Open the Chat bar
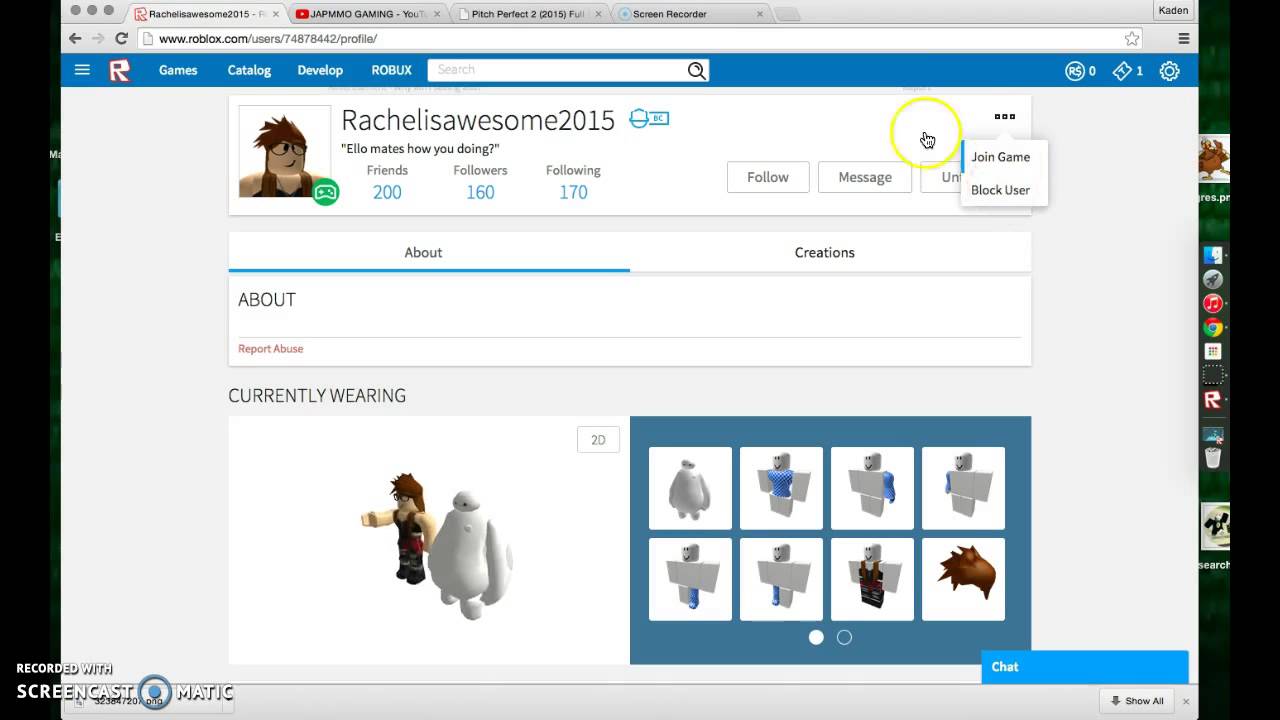The image size is (1280, 720). (1085, 667)
